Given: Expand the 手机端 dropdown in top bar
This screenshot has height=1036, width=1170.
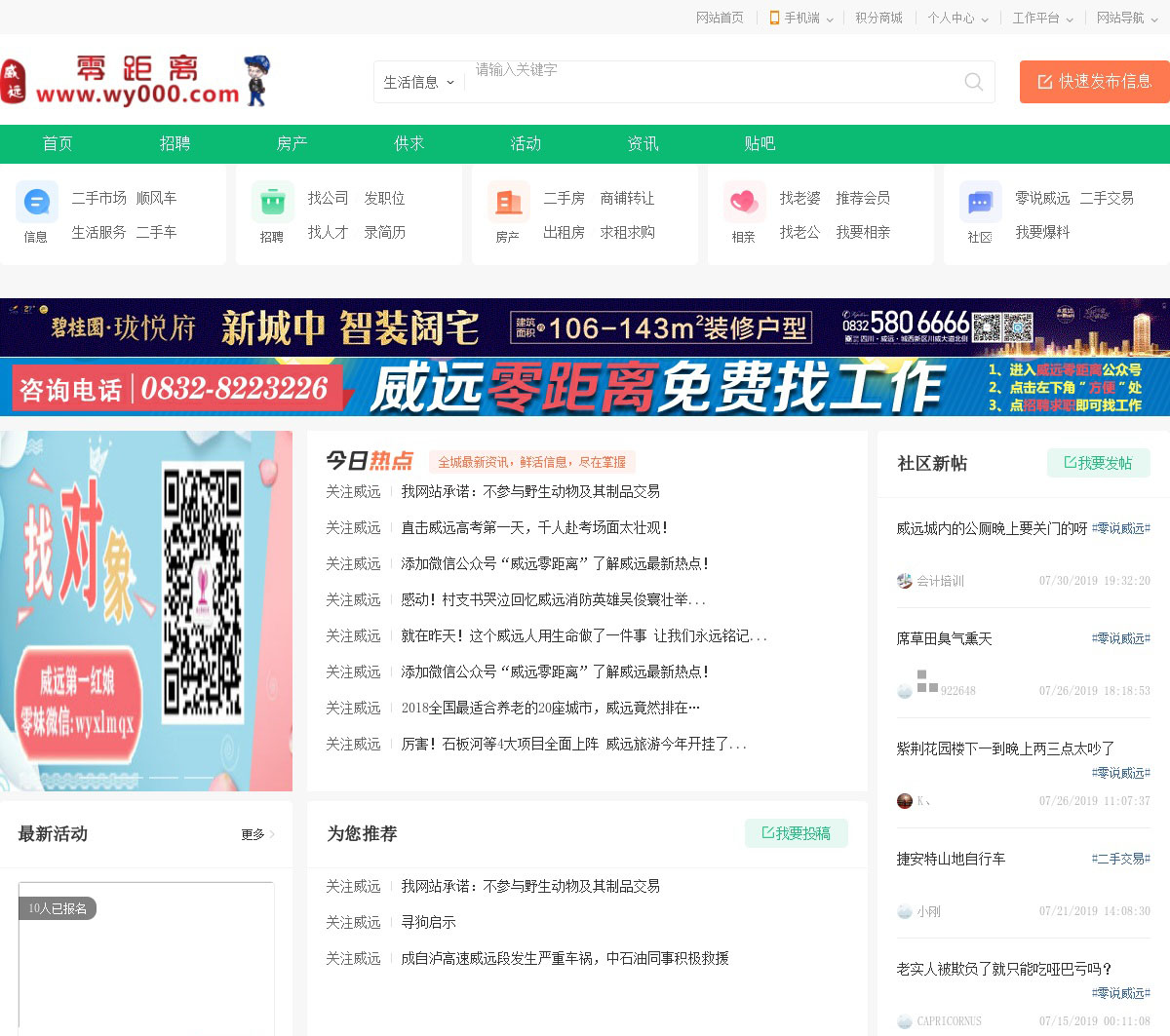Looking at the screenshot, I should point(801,18).
